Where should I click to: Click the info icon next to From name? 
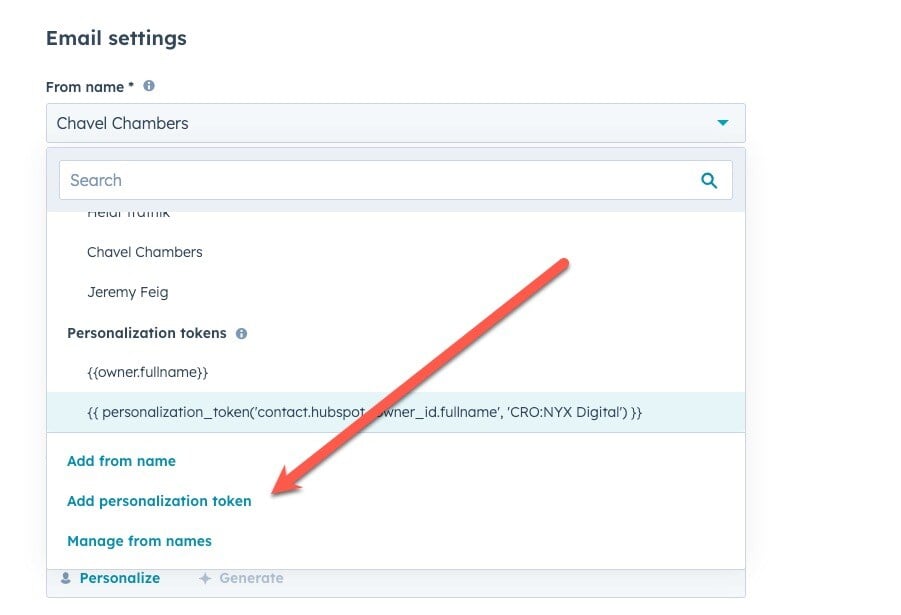pos(147,86)
